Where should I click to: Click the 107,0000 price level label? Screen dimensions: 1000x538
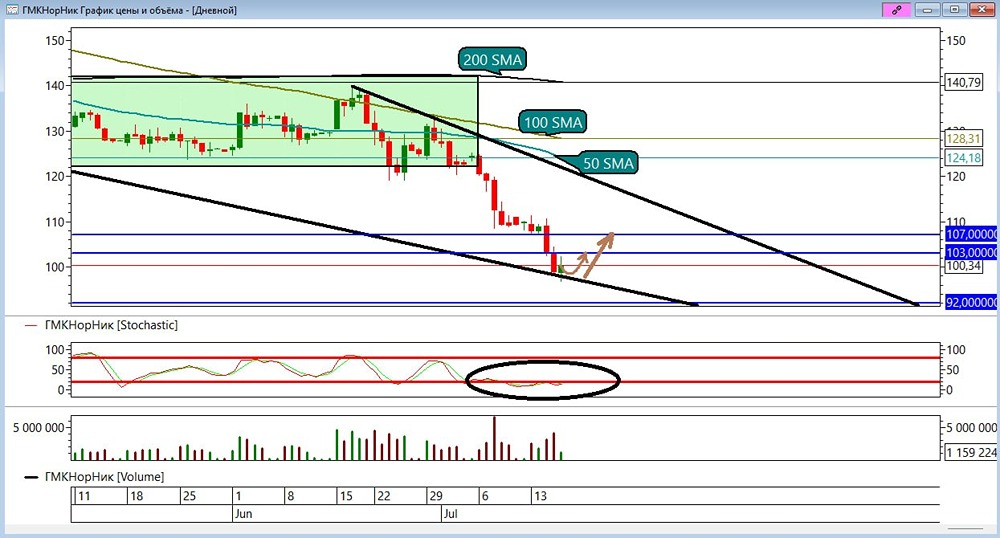pyautogui.click(x=971, y=234)
